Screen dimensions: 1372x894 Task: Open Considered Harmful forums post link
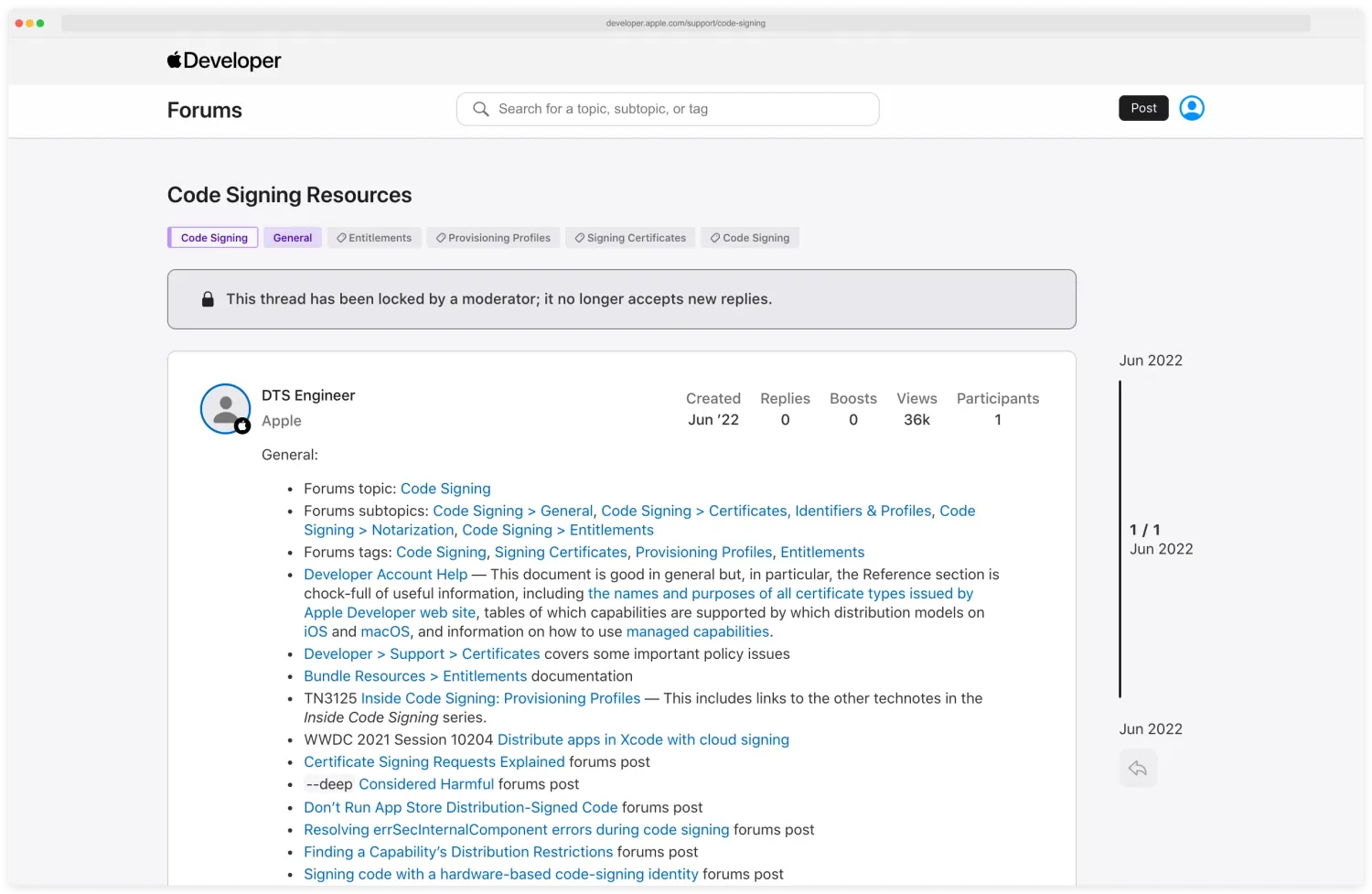pos(426,784)
